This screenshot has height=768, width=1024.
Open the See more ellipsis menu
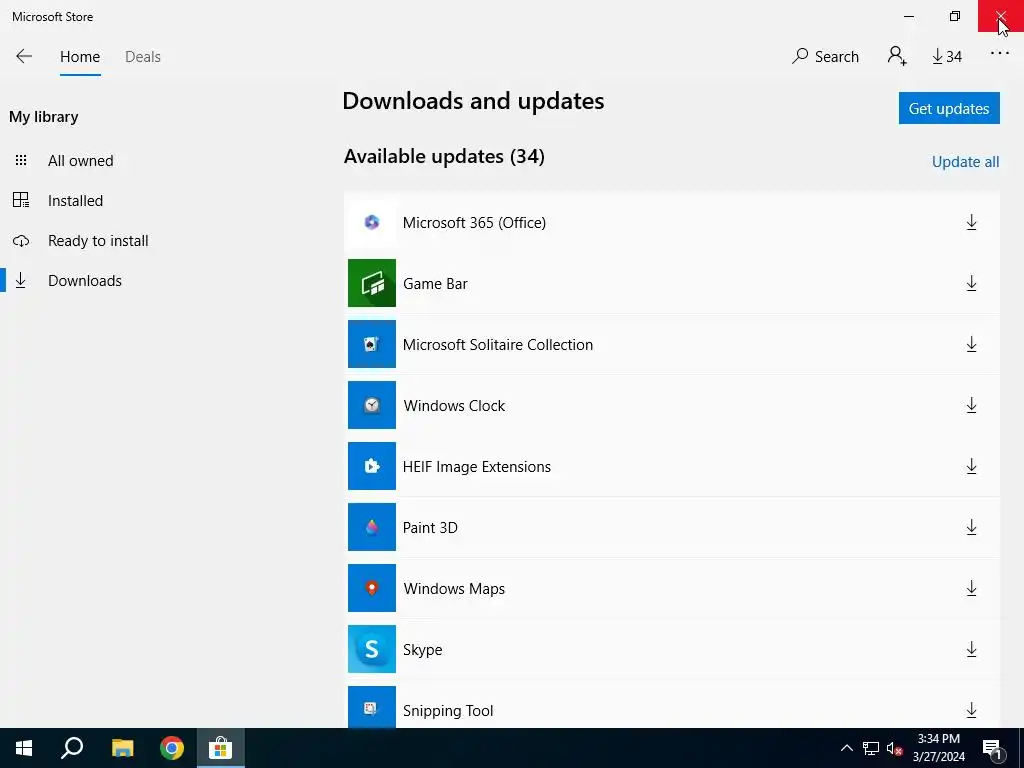[x=999, y=54]
